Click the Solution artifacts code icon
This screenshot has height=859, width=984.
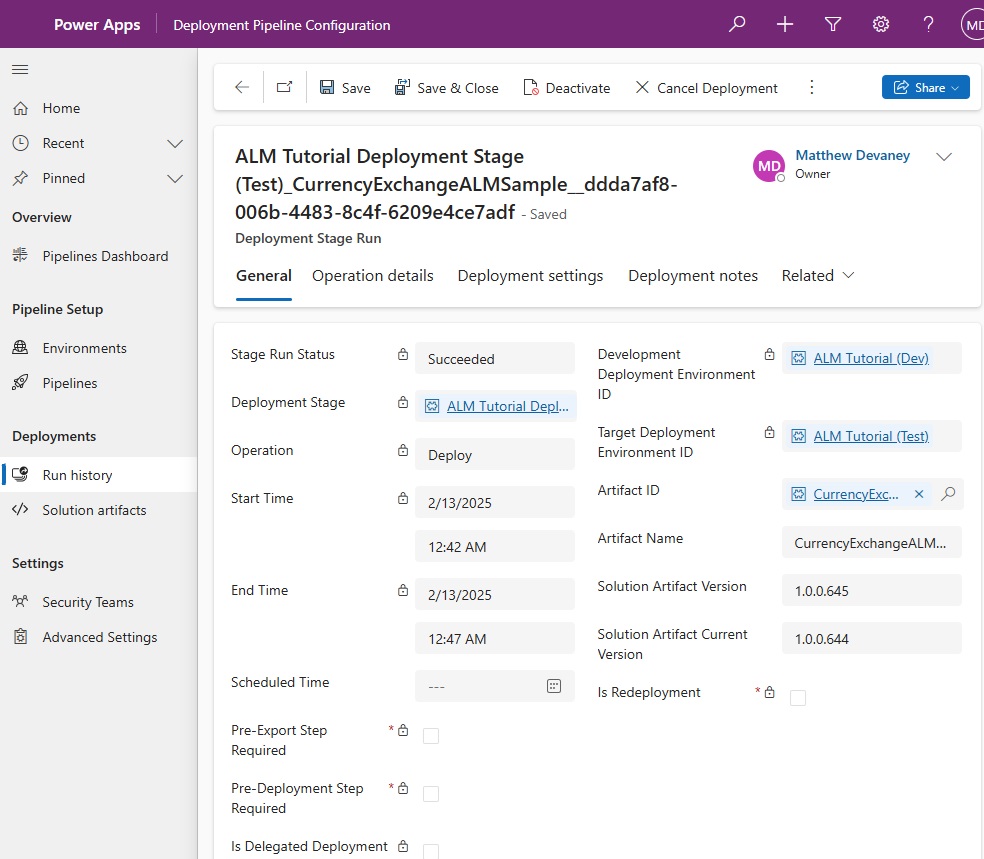20,510
